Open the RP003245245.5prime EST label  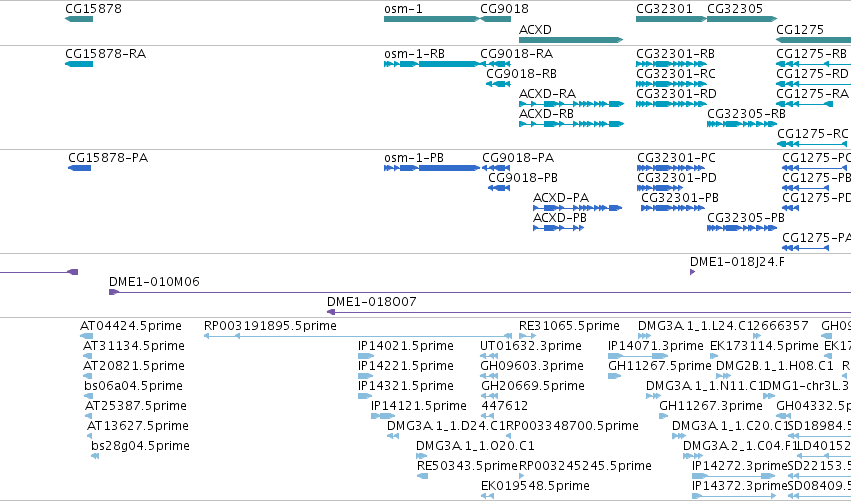[586, 467]
